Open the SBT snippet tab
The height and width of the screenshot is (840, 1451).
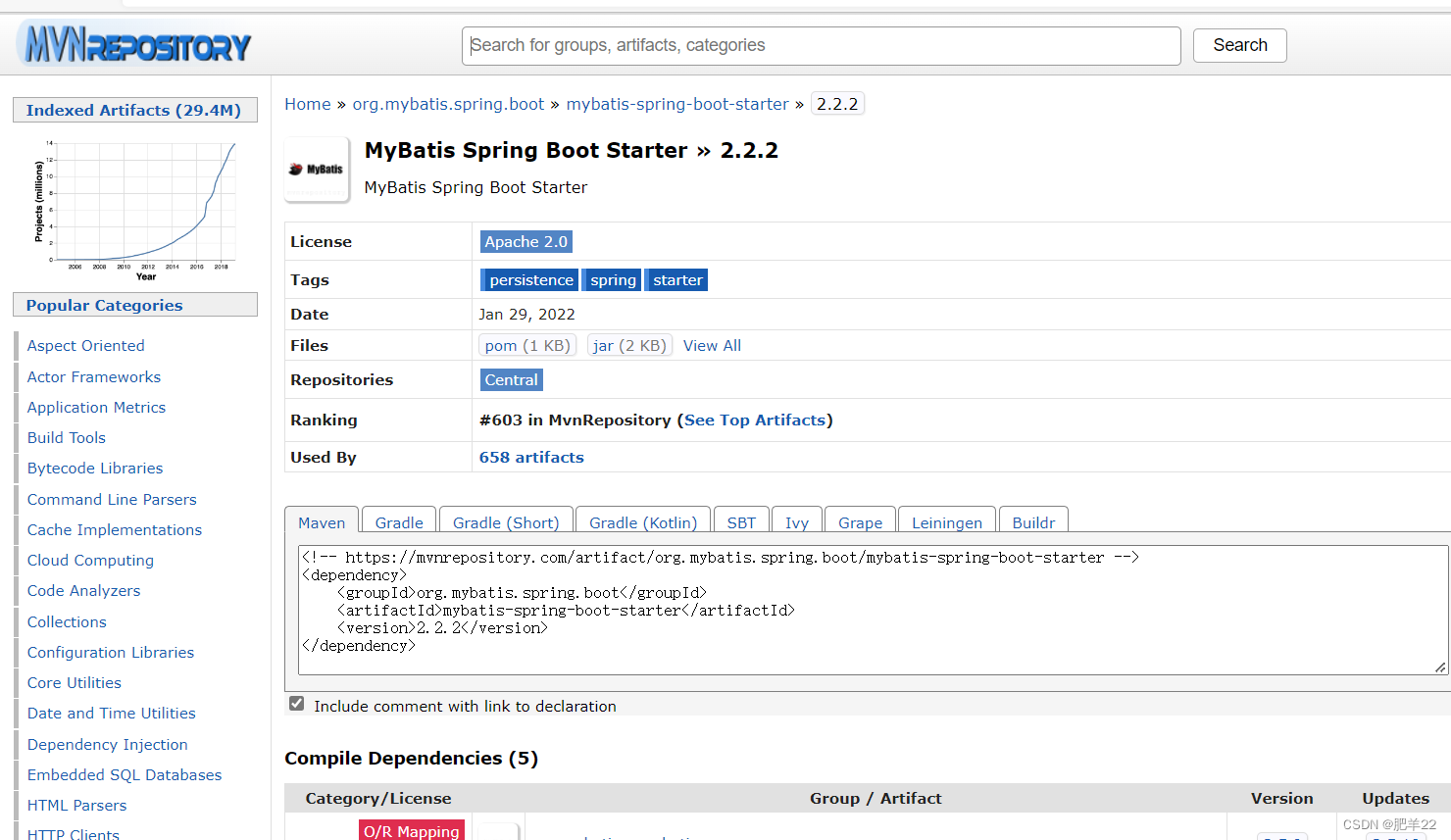(741, 522)
